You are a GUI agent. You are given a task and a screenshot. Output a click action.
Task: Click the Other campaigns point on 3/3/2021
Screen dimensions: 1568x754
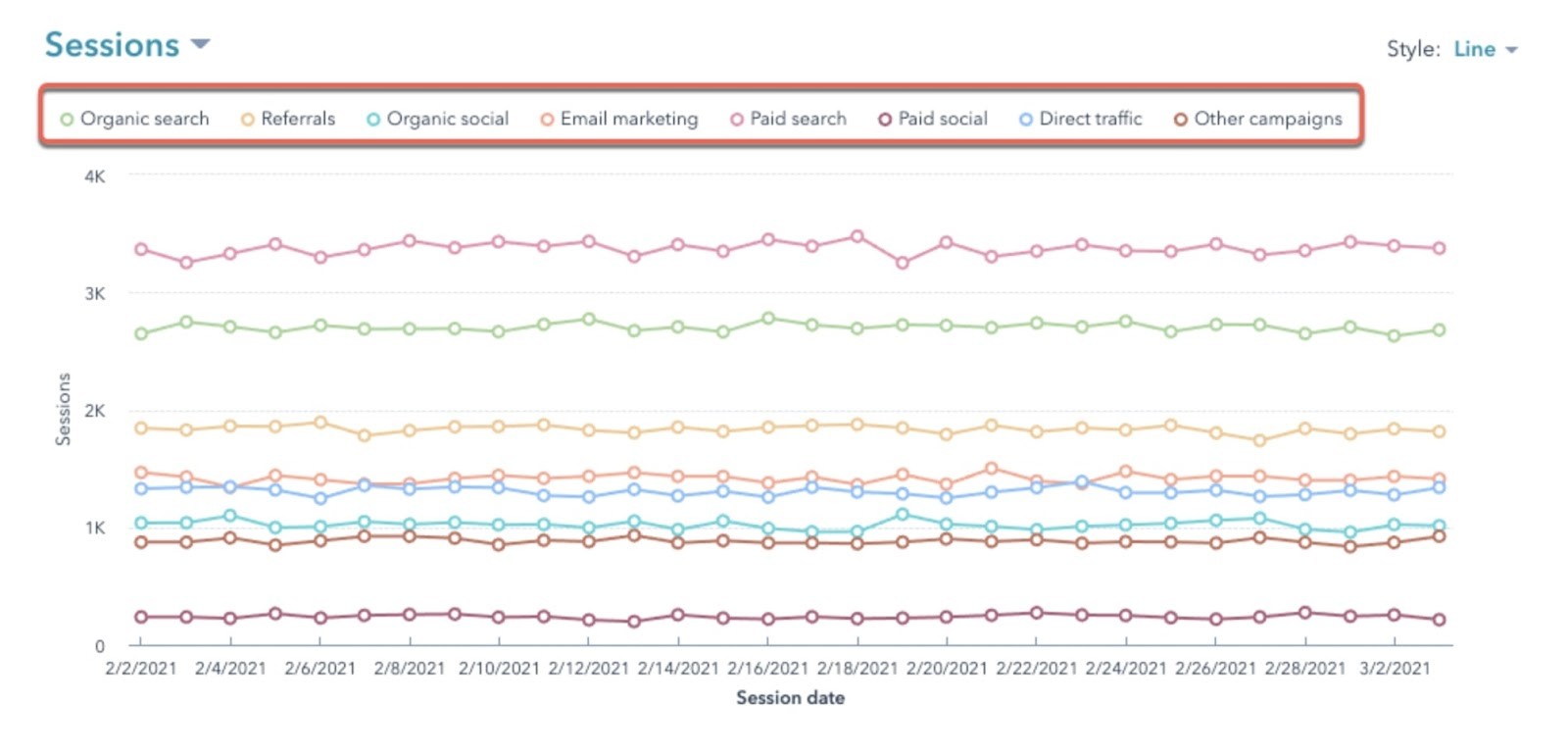pos(1439,536)
